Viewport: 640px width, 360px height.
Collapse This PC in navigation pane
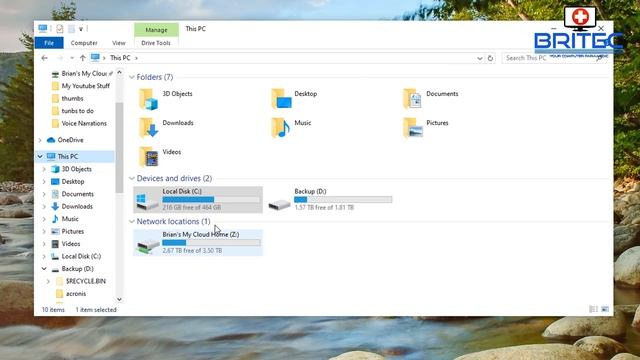pyautogui.click(x=40, y=156)
